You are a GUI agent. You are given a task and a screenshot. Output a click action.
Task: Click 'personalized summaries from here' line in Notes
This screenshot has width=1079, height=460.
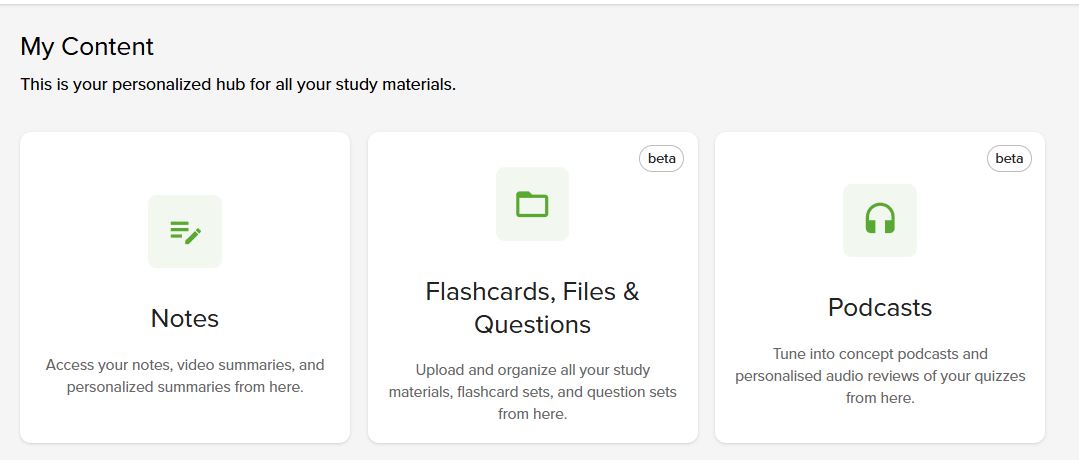tap(185, 387)
